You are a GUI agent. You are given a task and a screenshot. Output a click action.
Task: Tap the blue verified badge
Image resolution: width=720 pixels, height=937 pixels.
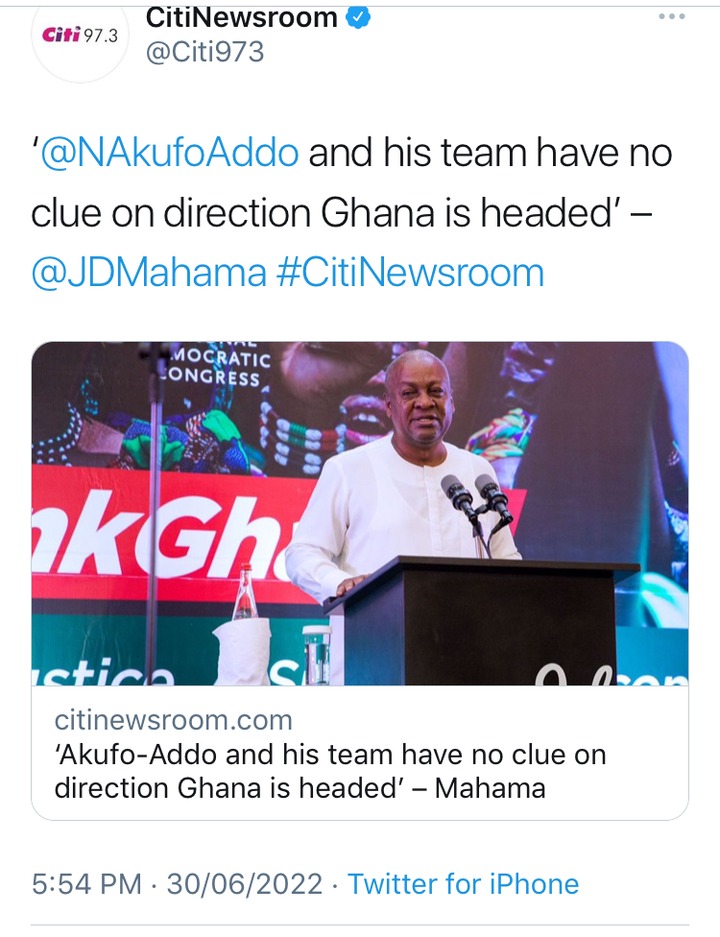coord(358,17)
